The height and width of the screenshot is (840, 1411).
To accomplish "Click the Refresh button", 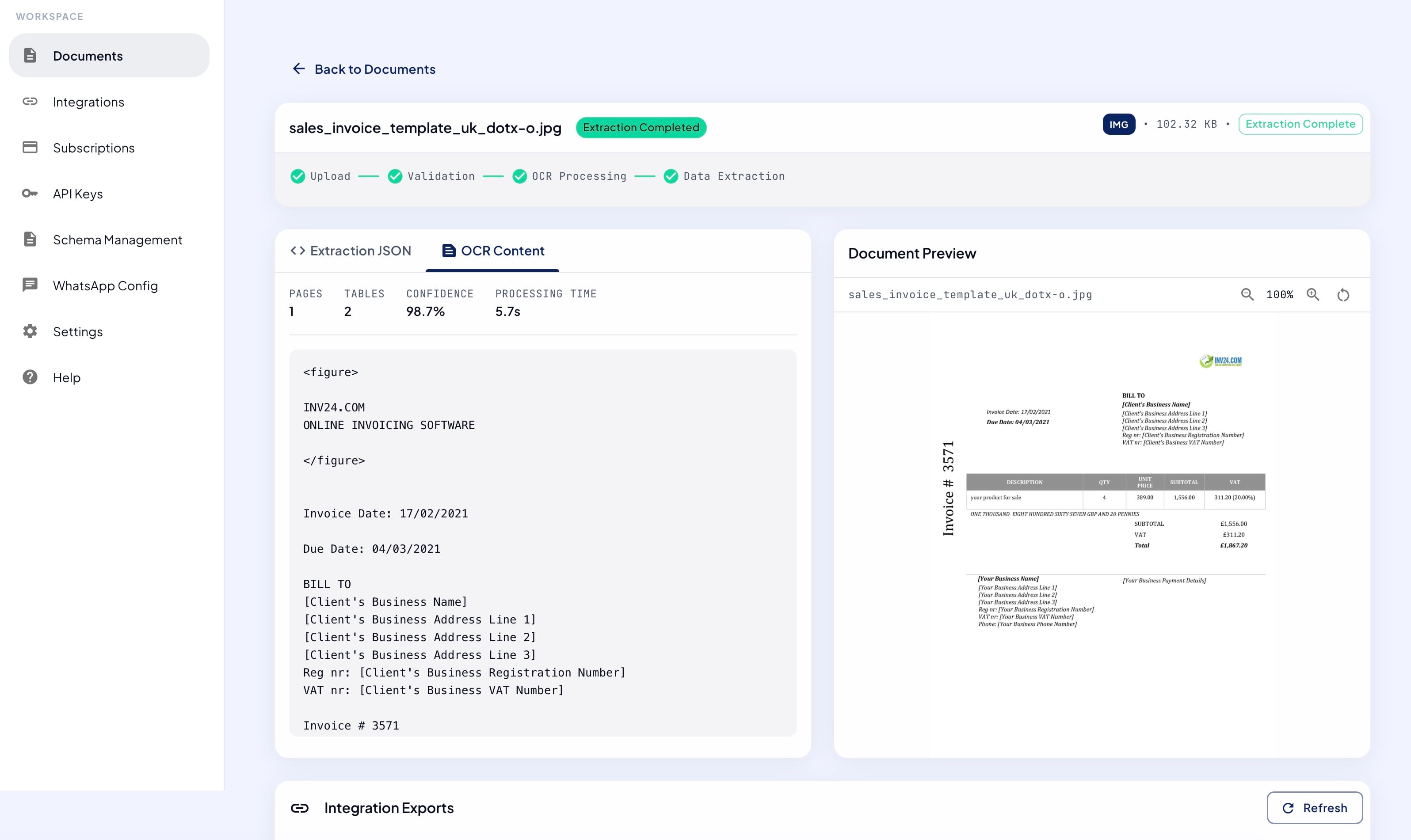I will coord(1314,808).
